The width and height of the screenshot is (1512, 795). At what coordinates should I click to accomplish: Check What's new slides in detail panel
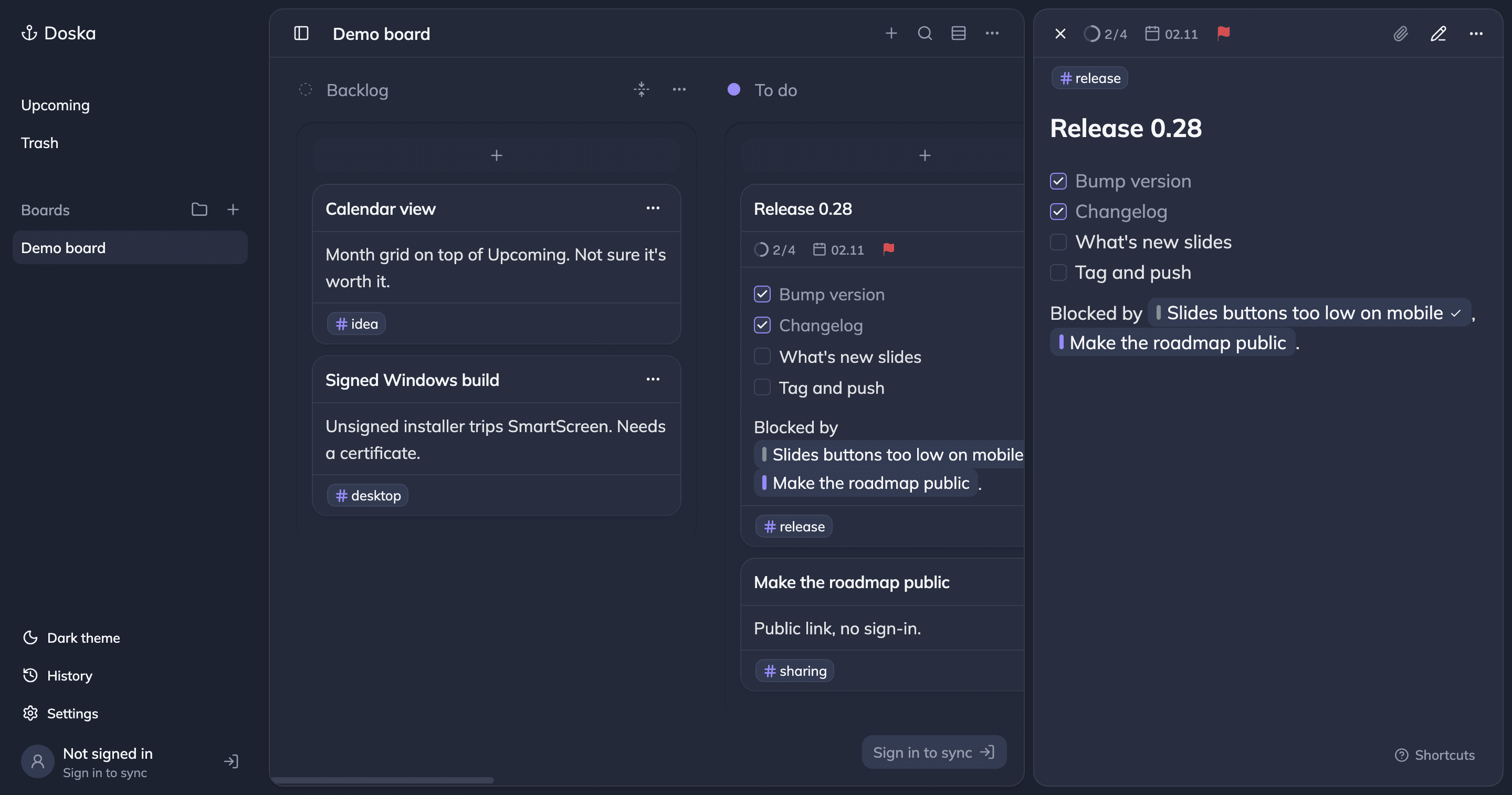(1058, 242)
